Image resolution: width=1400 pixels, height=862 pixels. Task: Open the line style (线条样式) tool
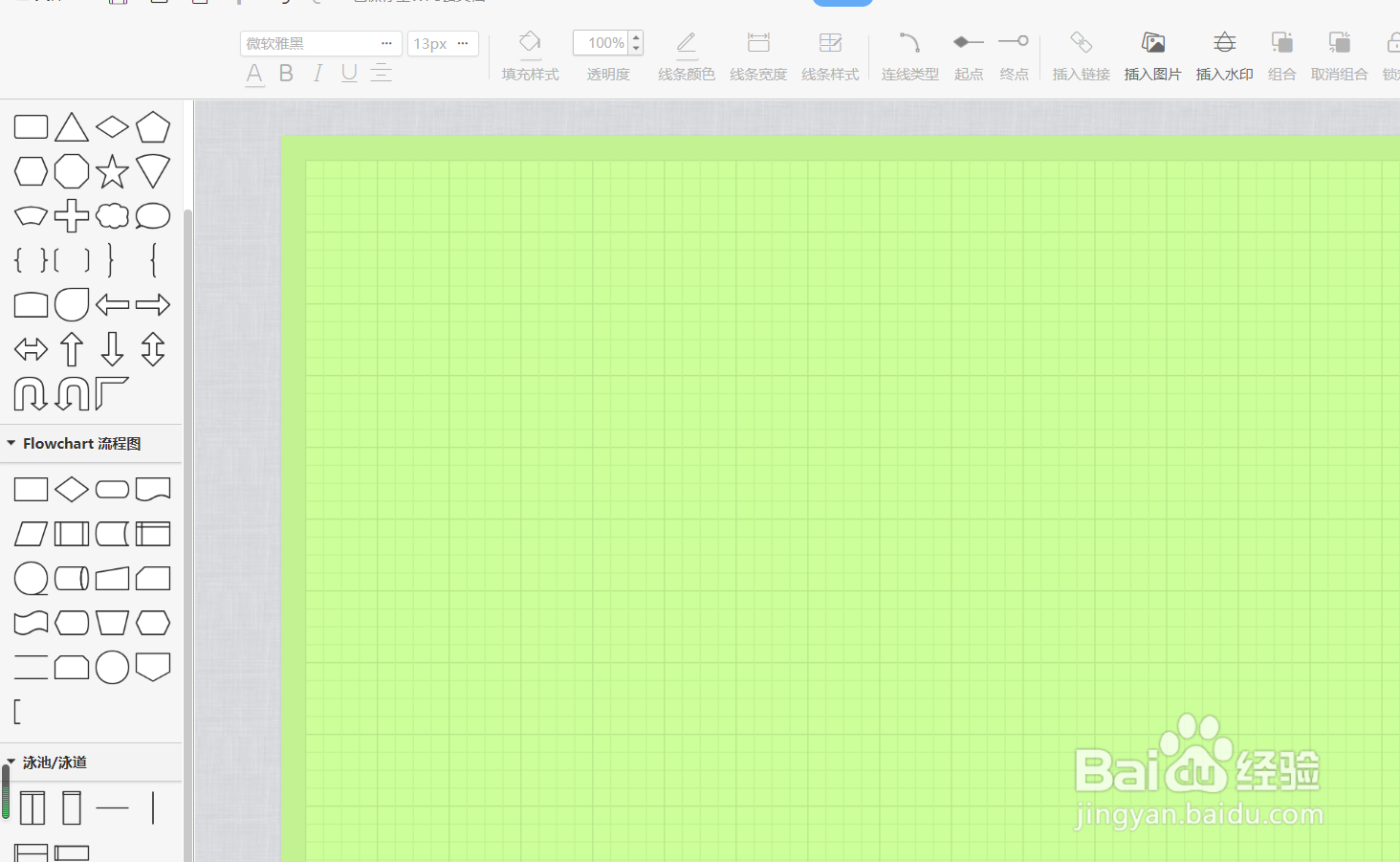[829, 55]
